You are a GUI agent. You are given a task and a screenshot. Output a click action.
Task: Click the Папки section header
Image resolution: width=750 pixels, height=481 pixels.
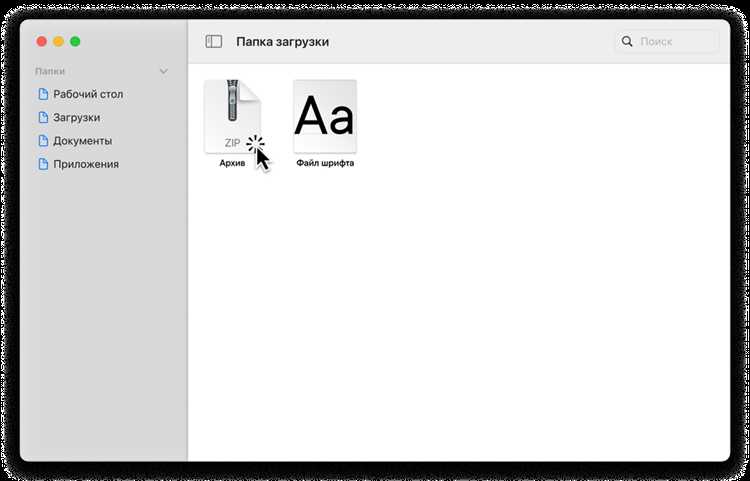(50, 71)
